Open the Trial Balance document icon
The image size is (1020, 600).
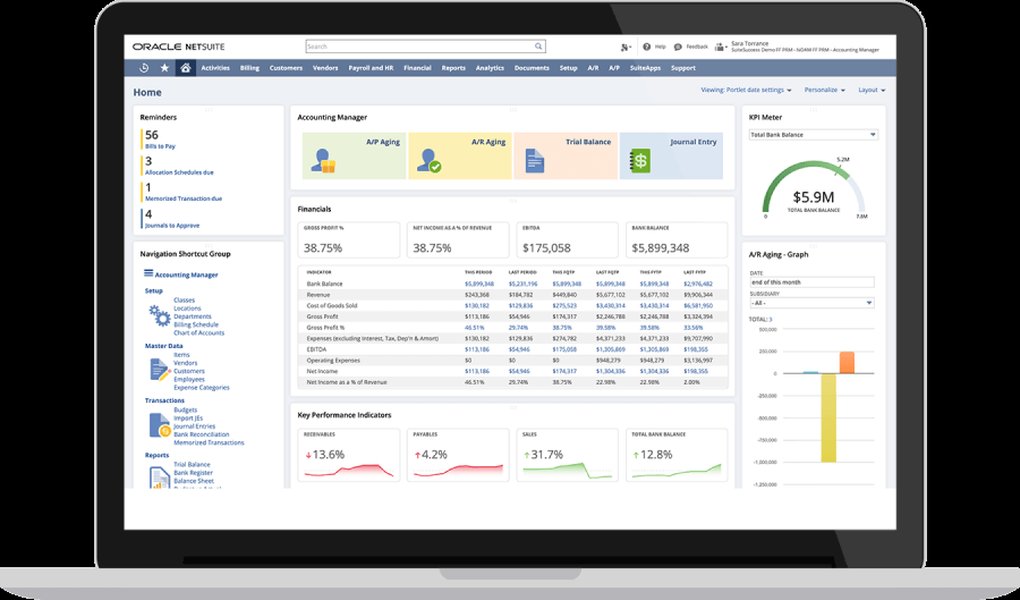pyautogui.click(x=534, y=161)
